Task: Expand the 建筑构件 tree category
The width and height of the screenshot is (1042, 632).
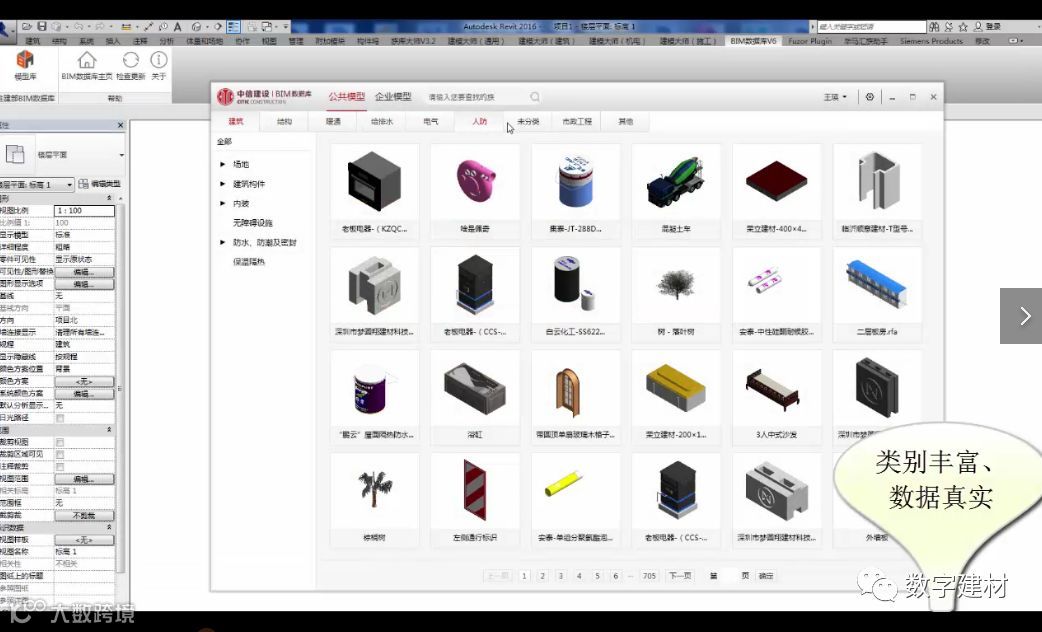Action: click(x=223, y=184)
